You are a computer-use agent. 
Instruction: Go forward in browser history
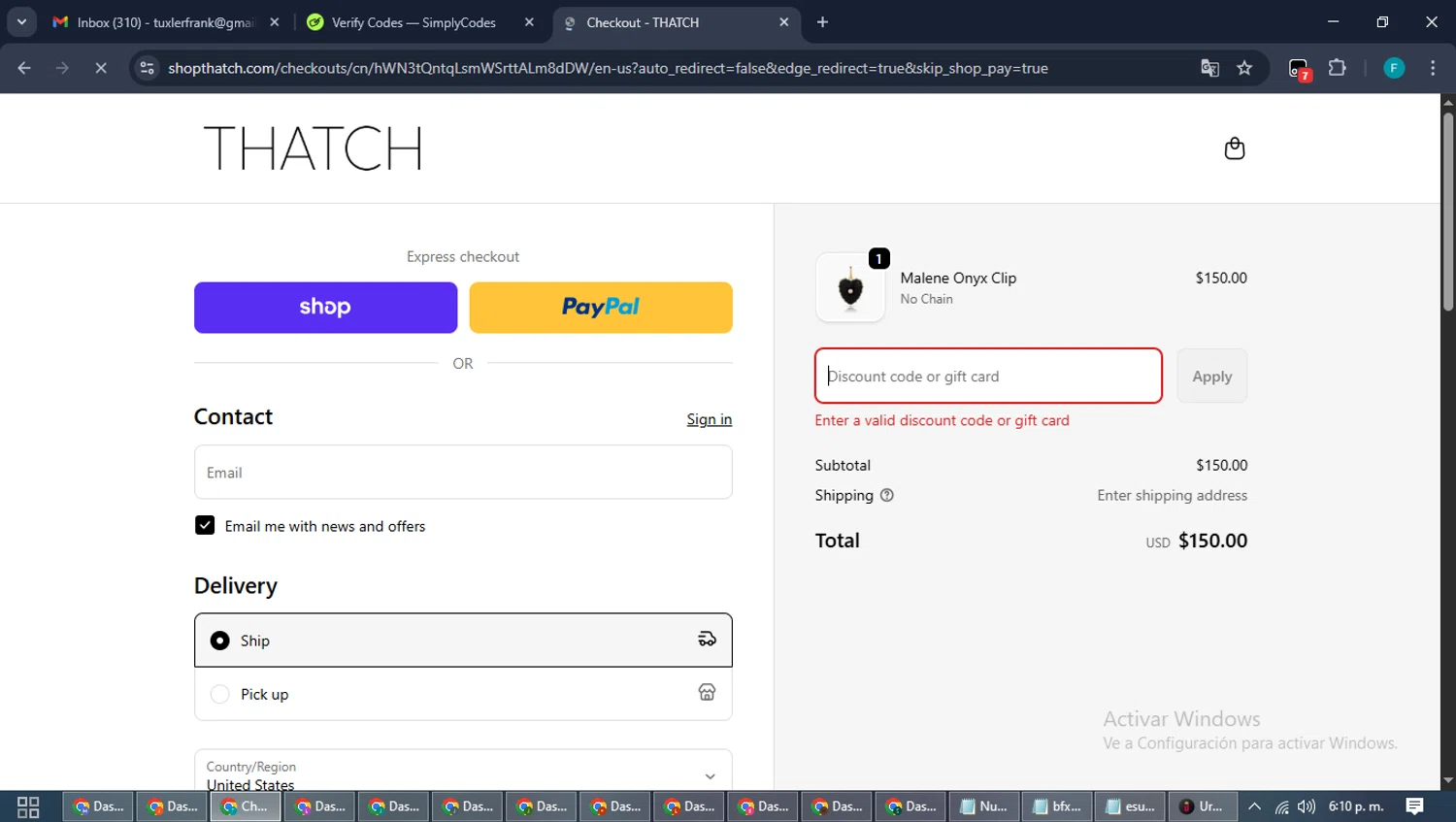62,68
